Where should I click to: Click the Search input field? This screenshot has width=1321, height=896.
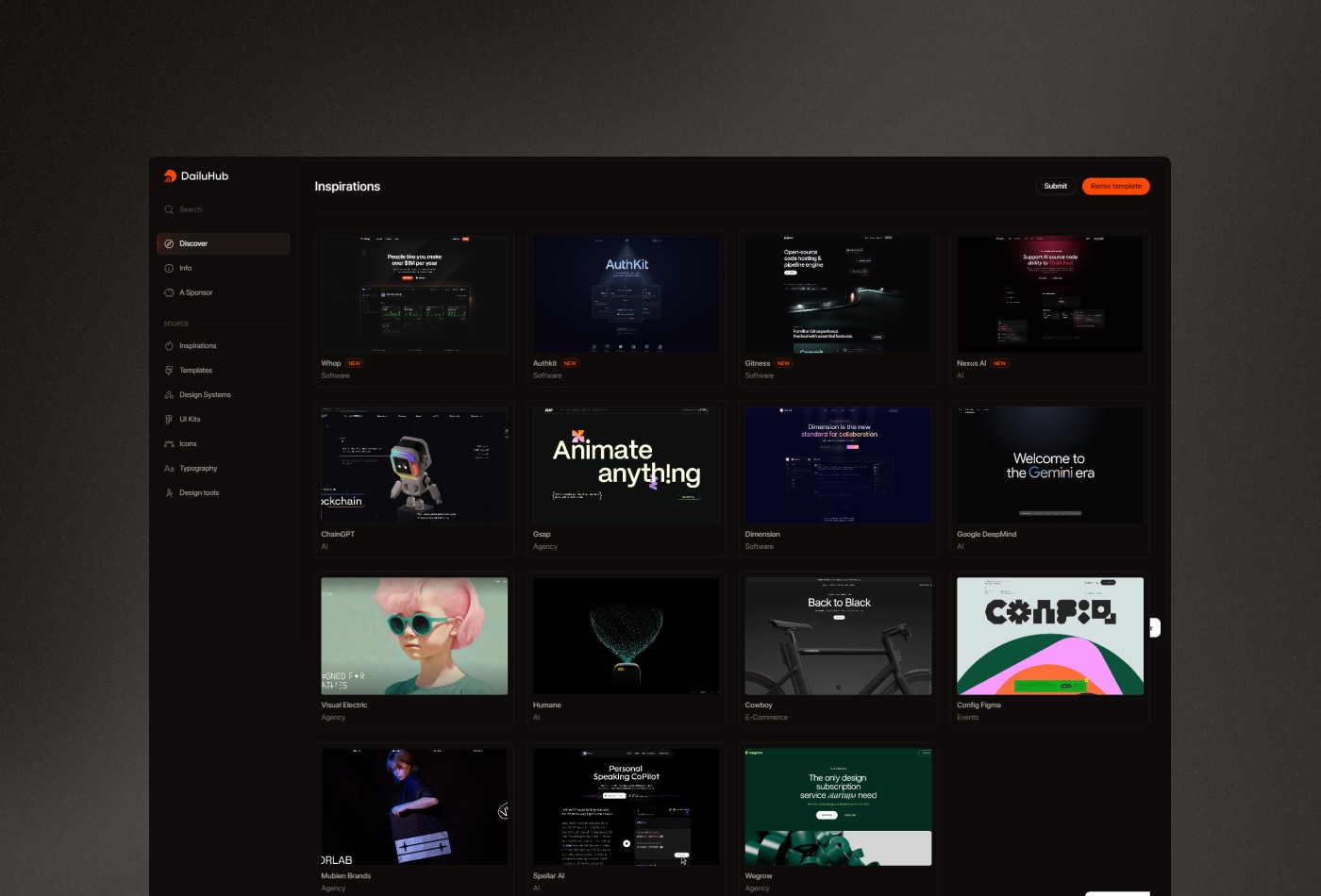(223, 209)
